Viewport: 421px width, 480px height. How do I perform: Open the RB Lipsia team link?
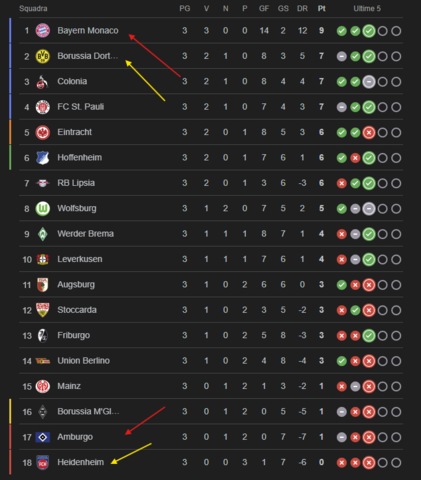(x=76, y=183)
